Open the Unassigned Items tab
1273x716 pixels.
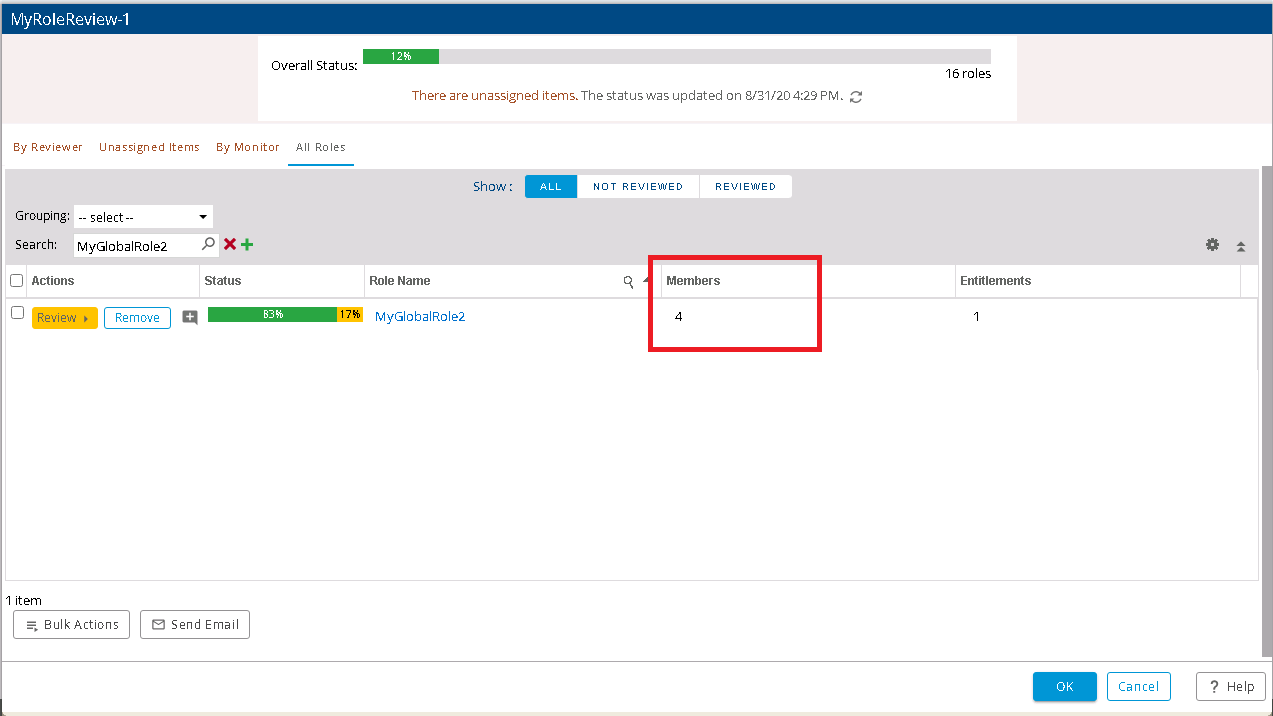149,147
